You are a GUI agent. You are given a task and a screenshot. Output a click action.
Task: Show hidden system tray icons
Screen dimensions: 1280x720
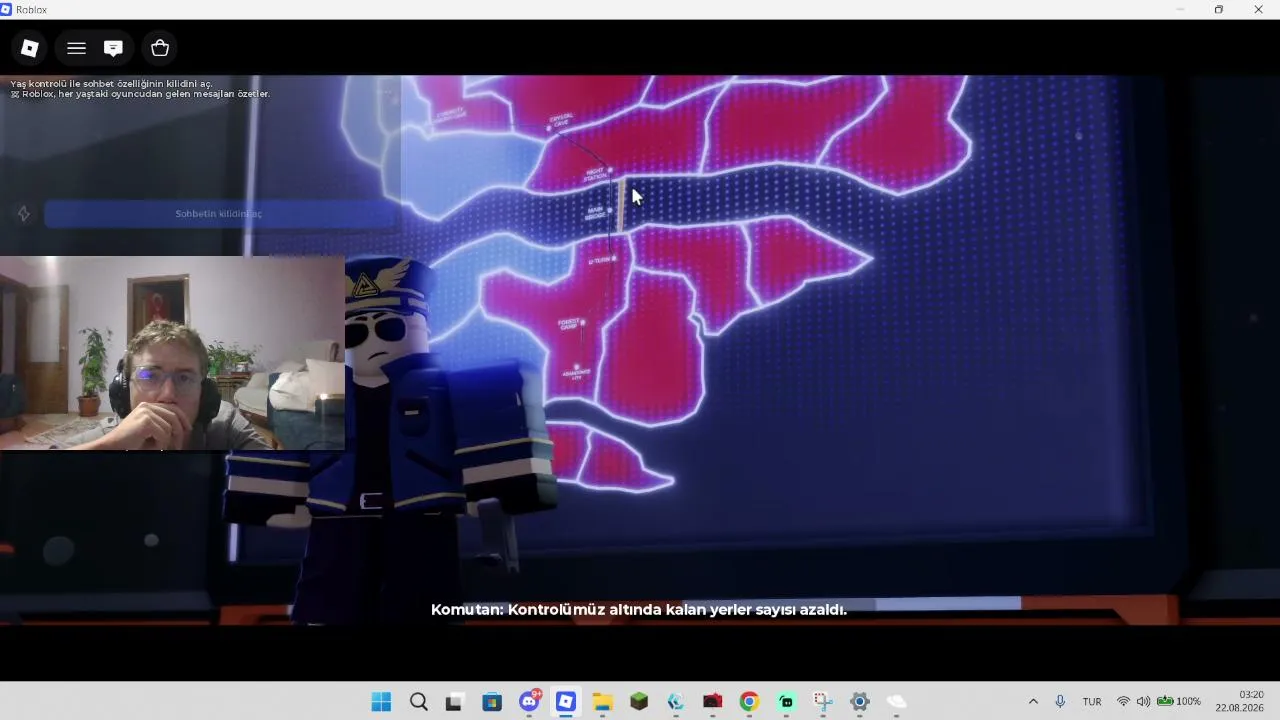[1033, 702]
